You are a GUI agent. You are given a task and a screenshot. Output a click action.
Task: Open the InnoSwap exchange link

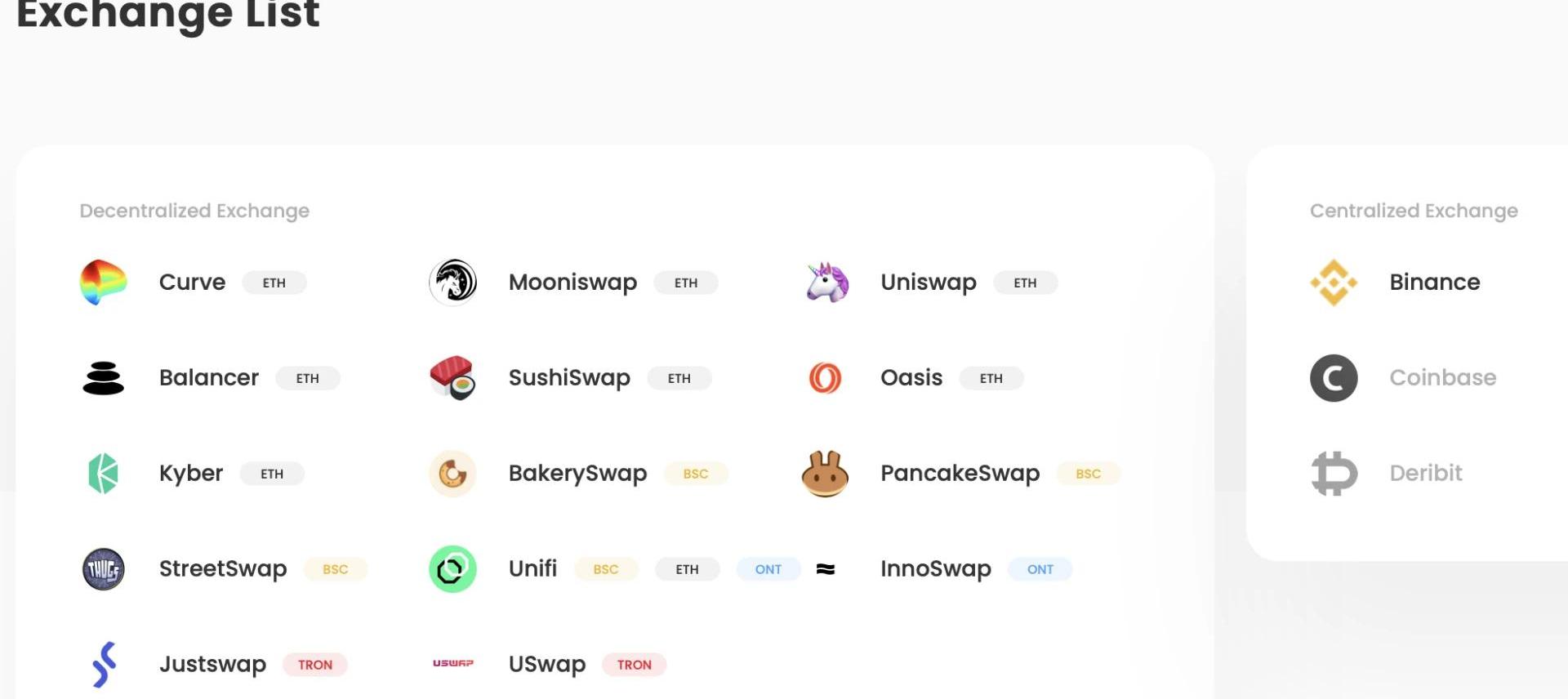coord(935,569)
